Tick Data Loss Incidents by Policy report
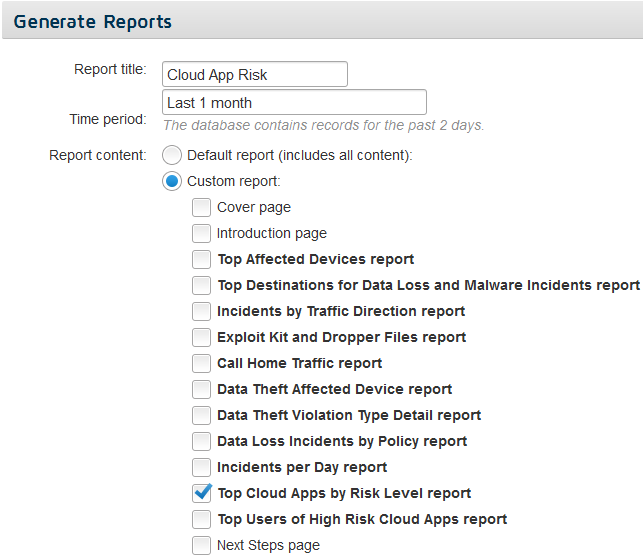Viewport: 644px width, 555px height. point(201,441)
